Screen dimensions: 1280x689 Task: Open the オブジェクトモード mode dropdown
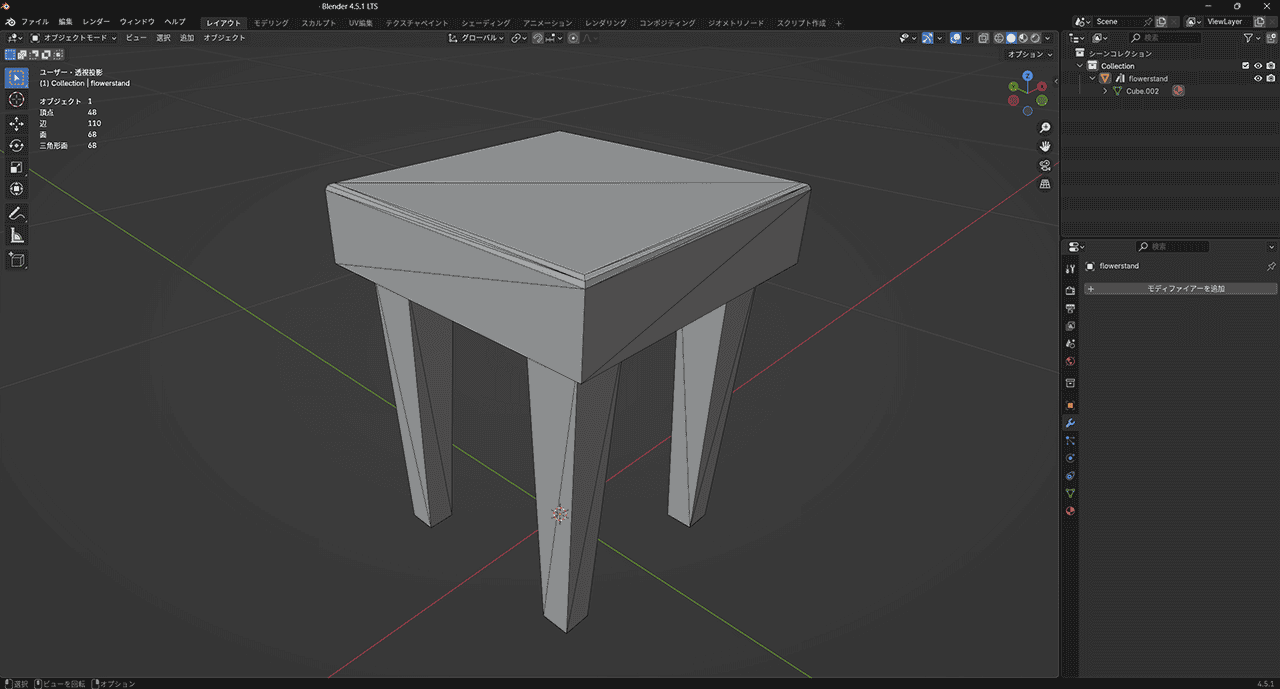click(74, 38)
